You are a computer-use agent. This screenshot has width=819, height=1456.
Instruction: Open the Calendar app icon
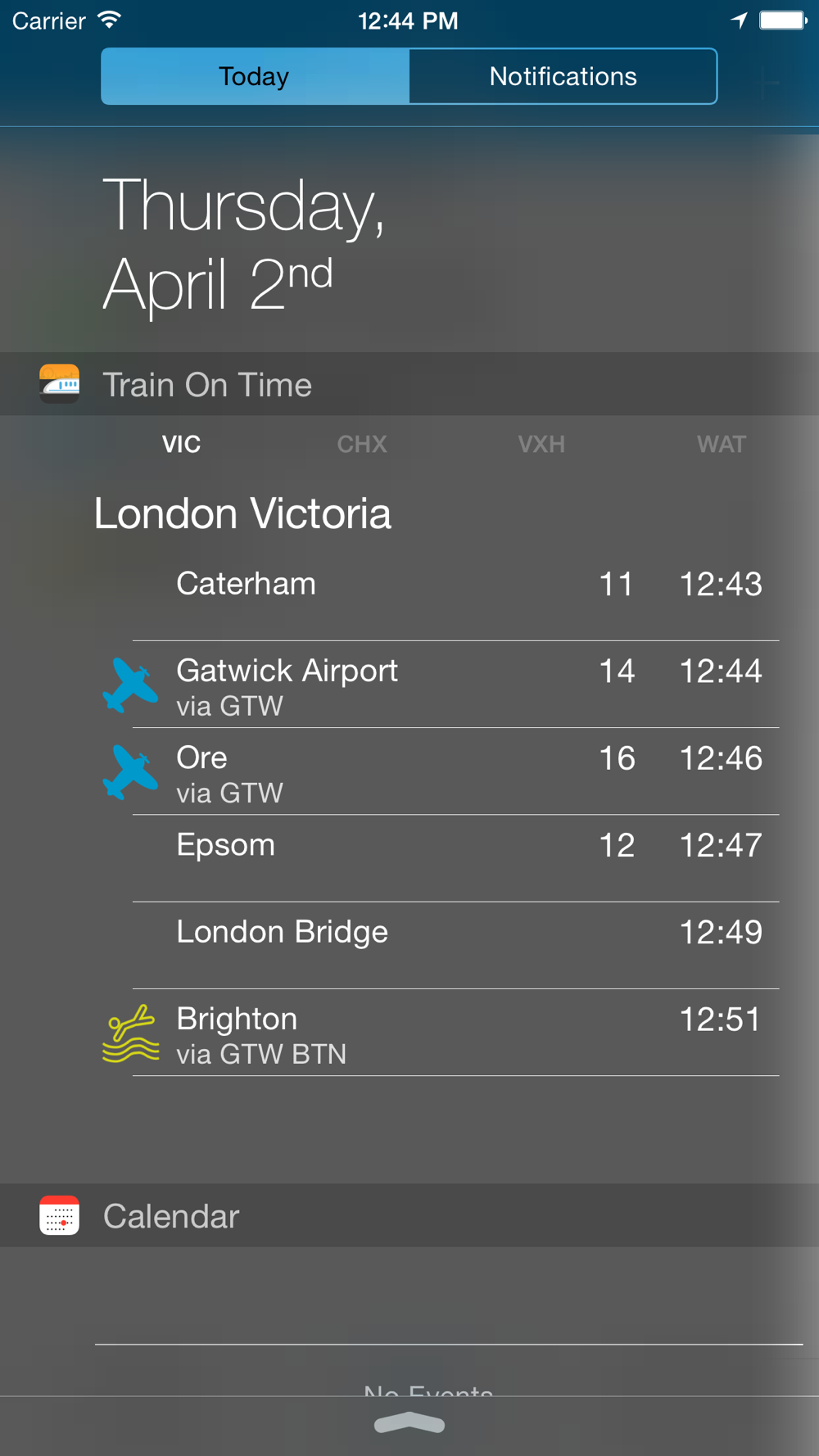(59, 1215)
